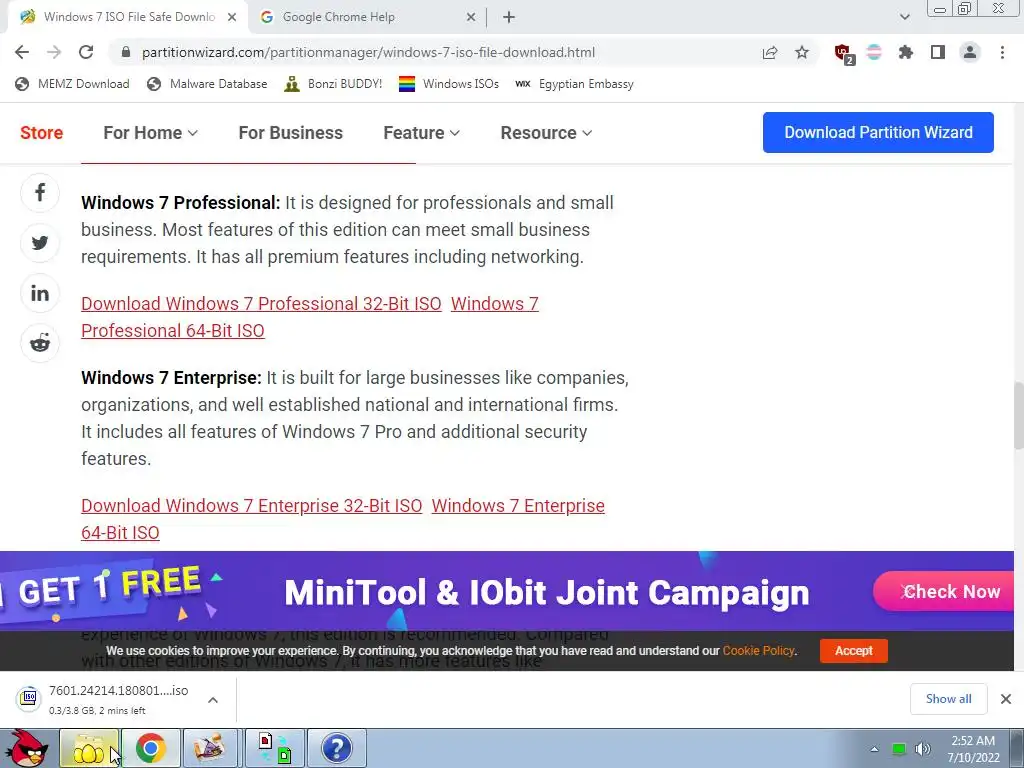Share article on LinkedIn
This screenshot has height=768, width=1024.
pyautogui.click(x=40, y=293)
